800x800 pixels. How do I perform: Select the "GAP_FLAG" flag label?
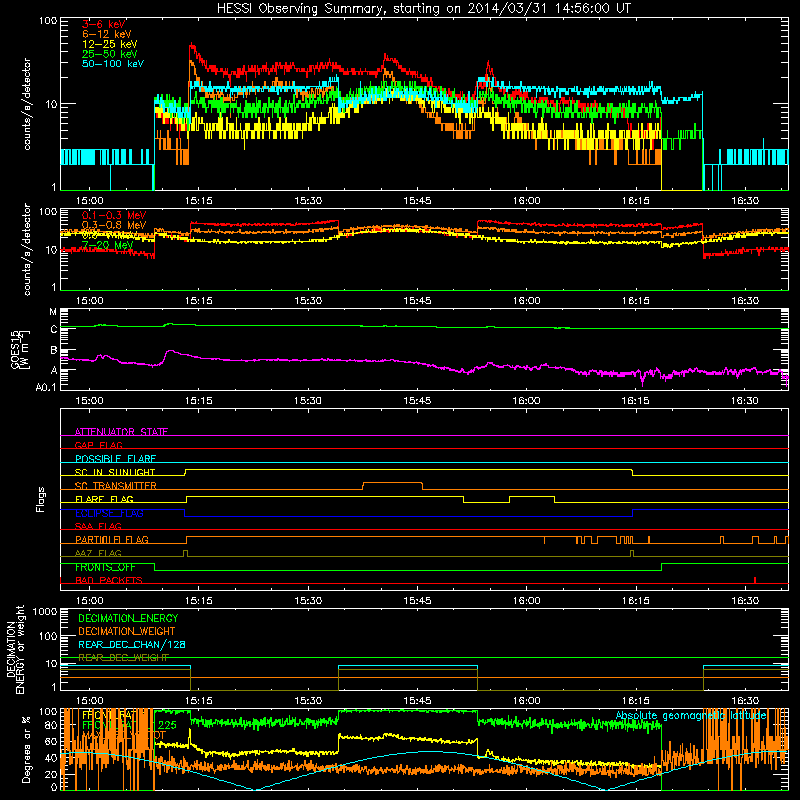98,445
